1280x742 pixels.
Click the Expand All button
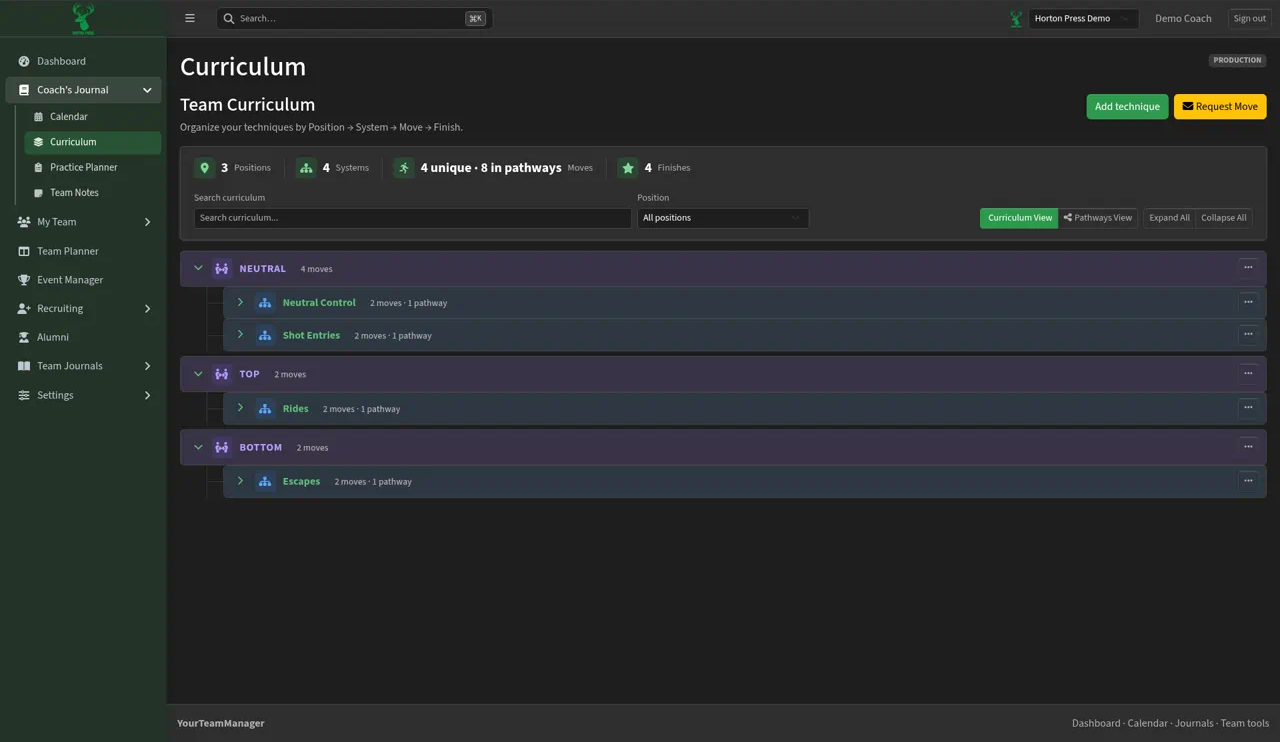point(1169,218)
